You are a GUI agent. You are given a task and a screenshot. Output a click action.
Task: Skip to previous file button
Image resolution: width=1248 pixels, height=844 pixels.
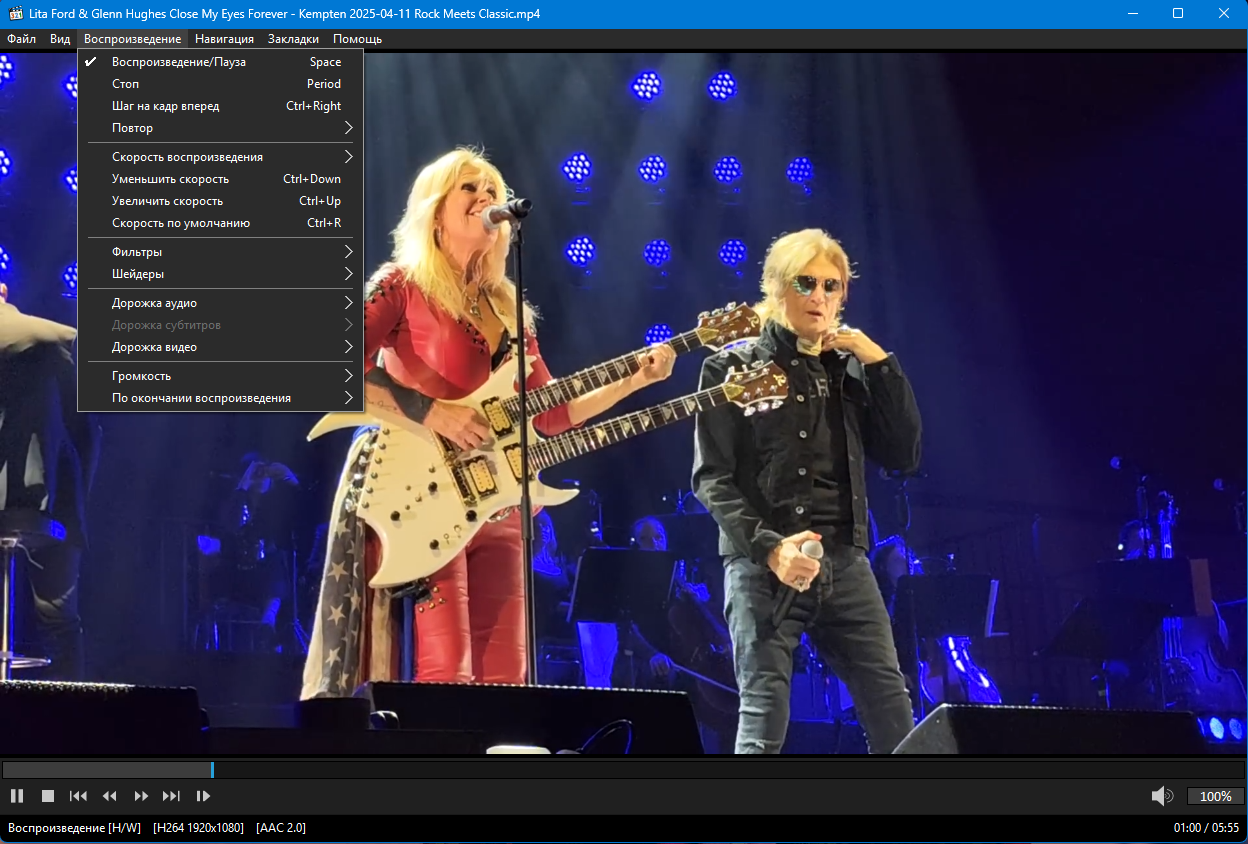tap(78, 796)
